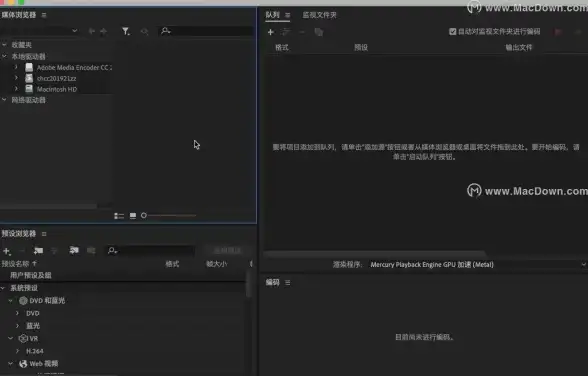Image resolution: width=588 pixels, height=376 pixels.
Task: Open the file type filter icon
Action: click(x=126, y=31)
